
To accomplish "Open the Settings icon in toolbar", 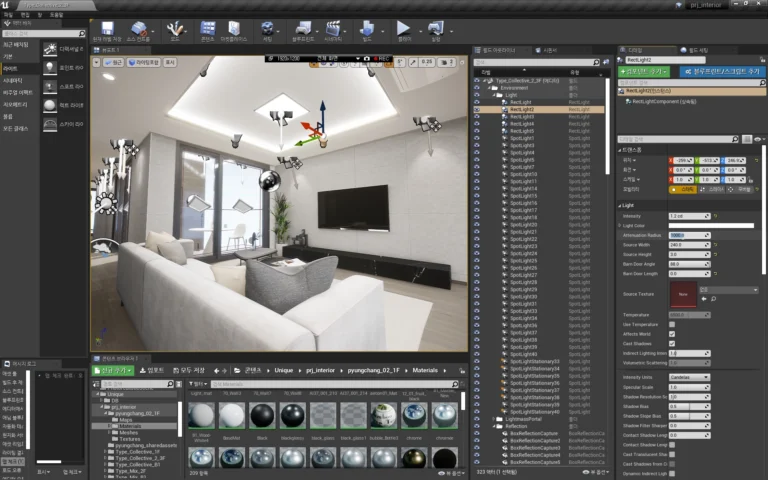I will [x=267, y=28].
